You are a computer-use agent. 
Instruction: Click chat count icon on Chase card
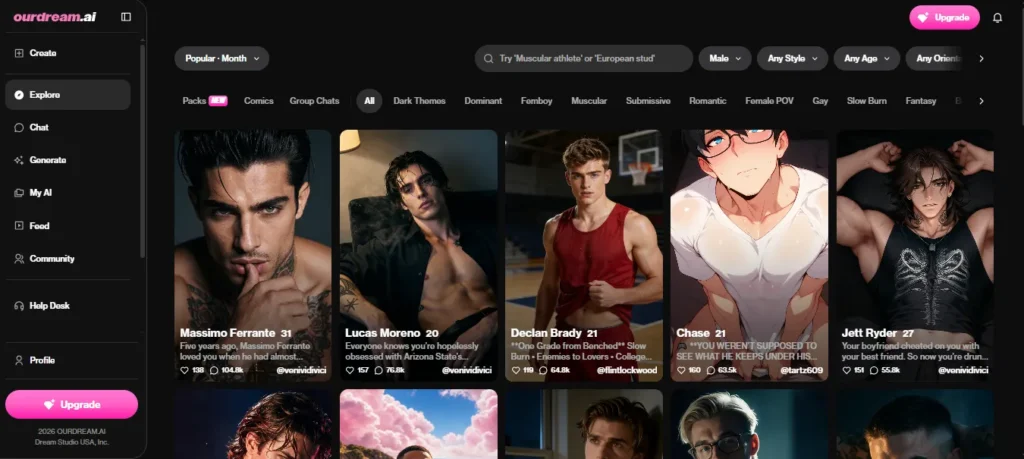click(711, 370)
